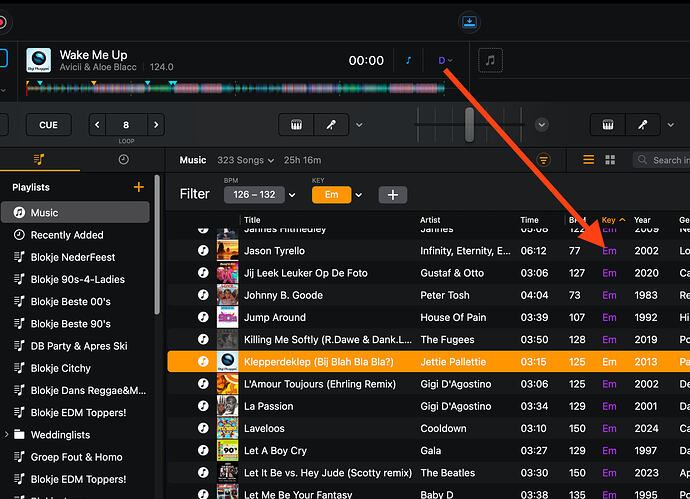Select list view layout icon
This screenshot has height=499, width=690.
[588, 160]
